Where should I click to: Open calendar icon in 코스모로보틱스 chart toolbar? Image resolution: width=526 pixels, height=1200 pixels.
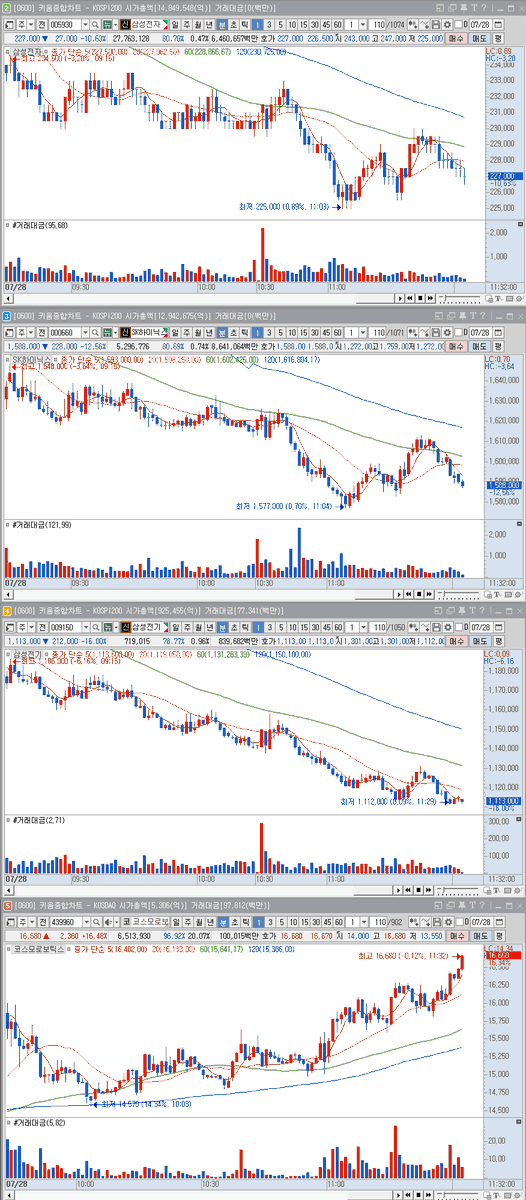(498, 922)
